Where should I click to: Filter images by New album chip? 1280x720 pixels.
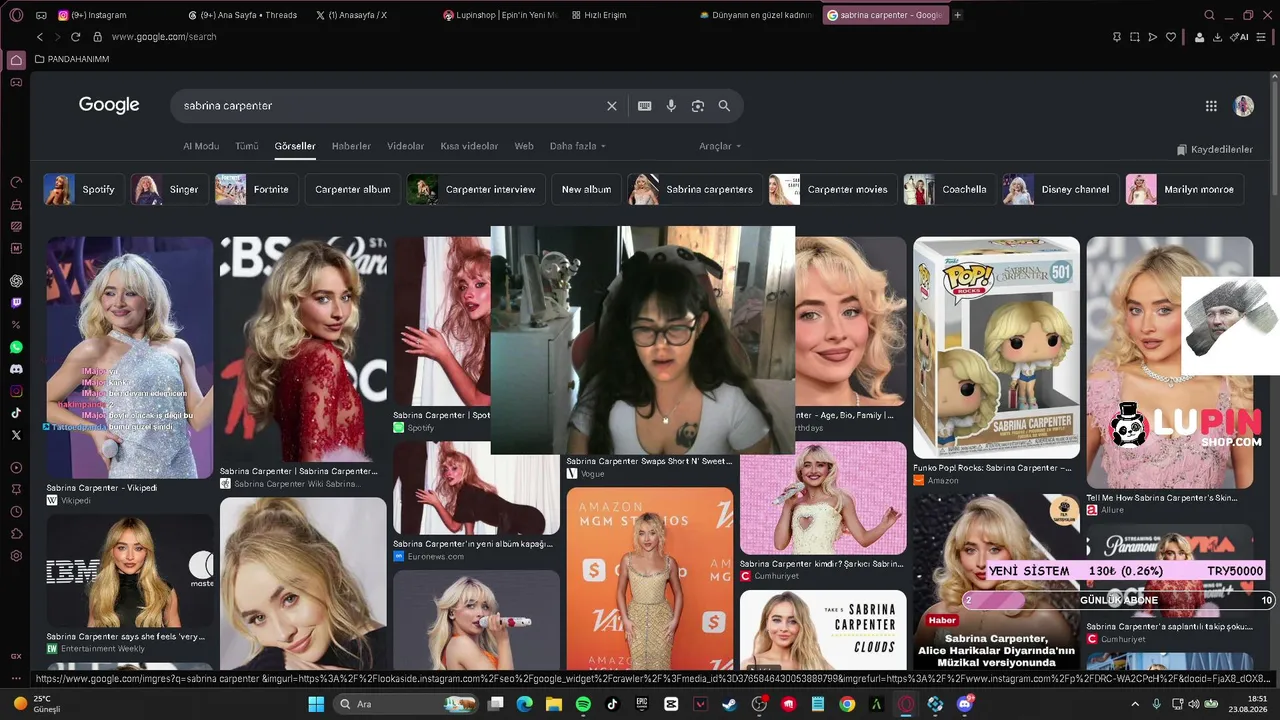tap(586, 189)
